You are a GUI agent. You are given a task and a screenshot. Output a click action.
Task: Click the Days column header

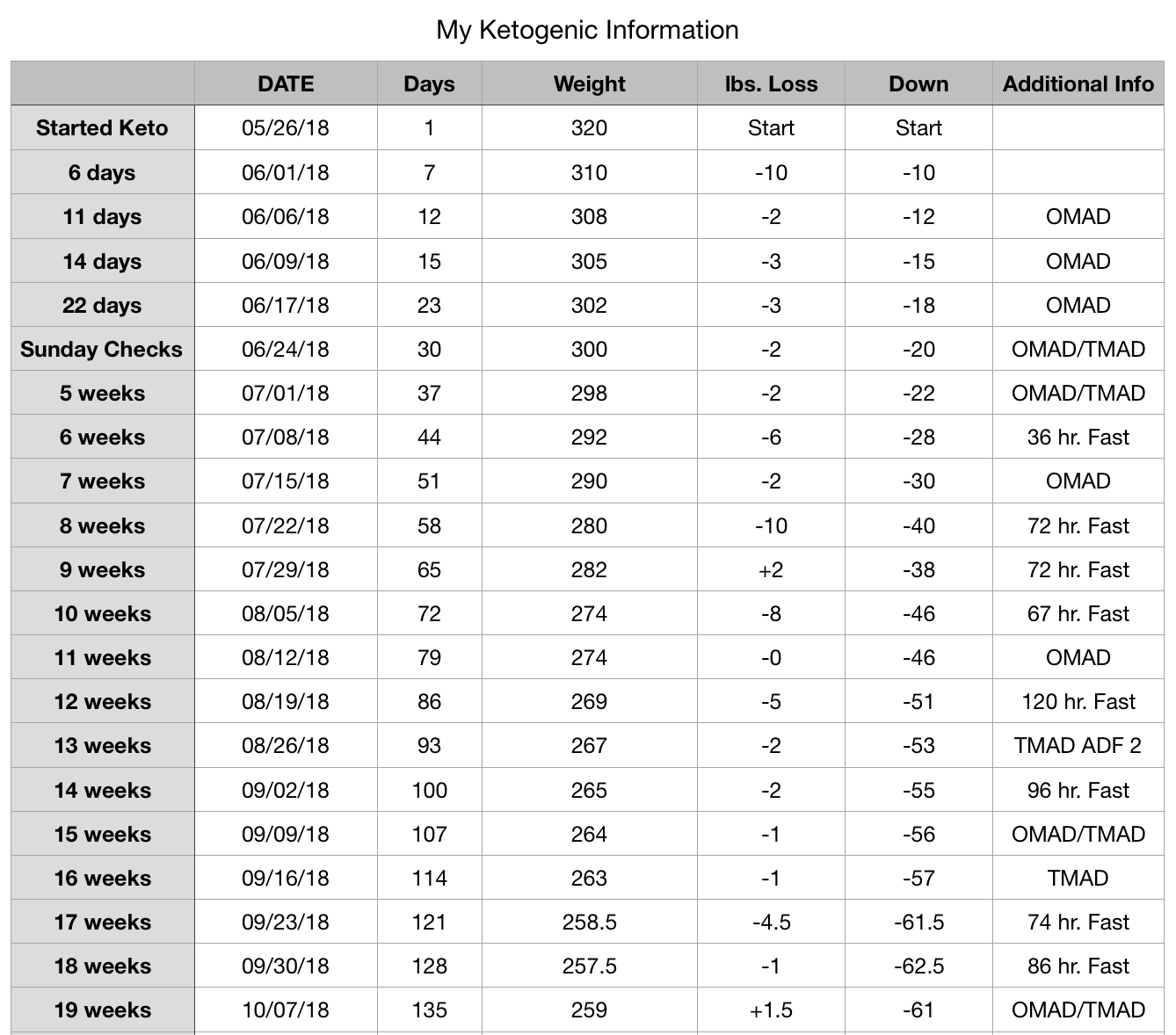coord(429,84)
